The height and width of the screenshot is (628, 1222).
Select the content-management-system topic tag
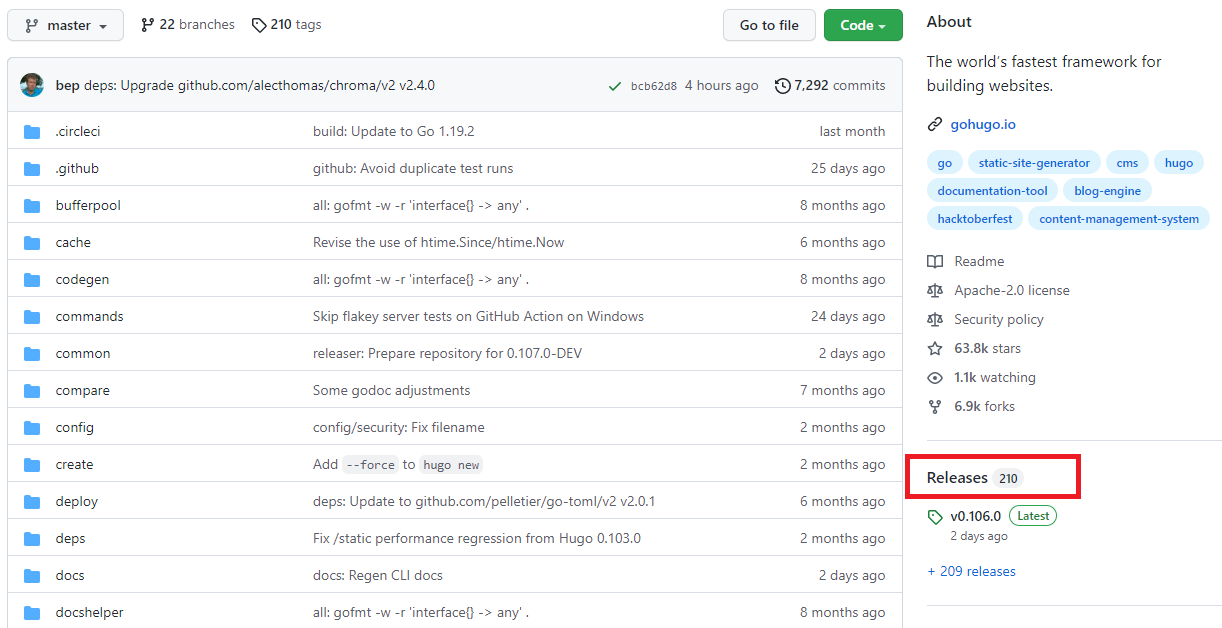tap(1119, 219)
